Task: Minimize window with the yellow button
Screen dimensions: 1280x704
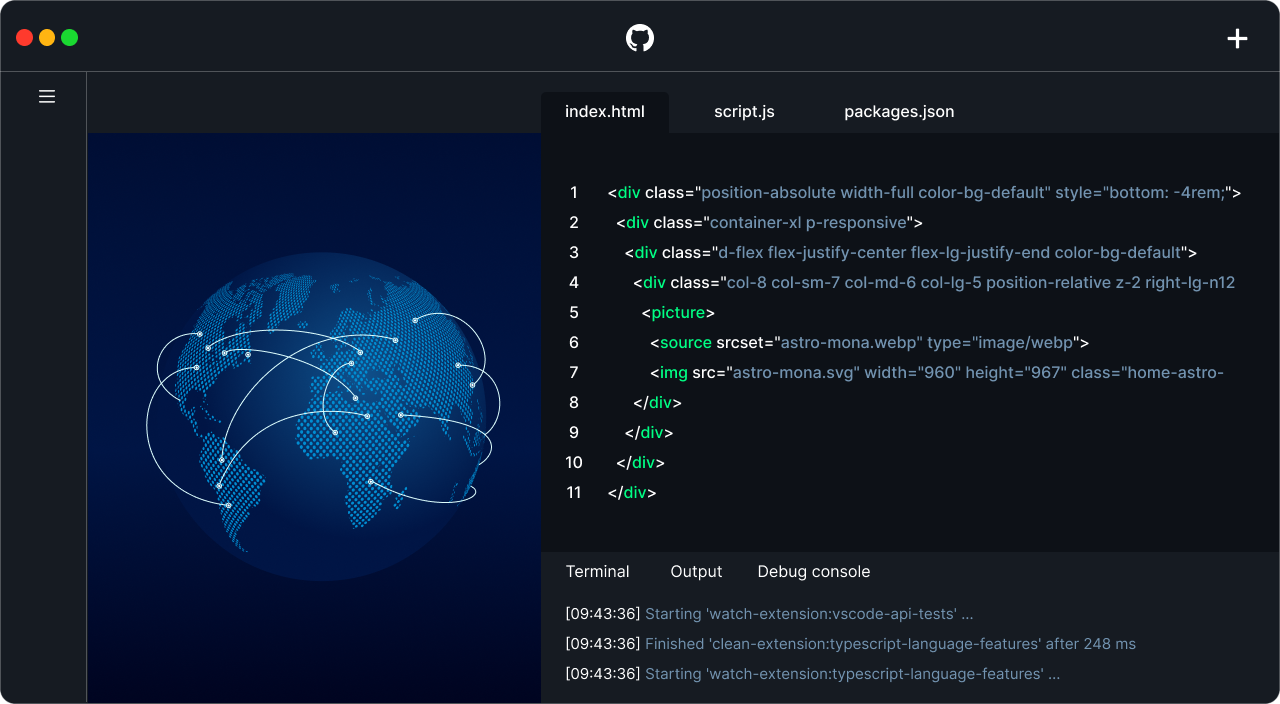Action: click(x=47, y=38)
